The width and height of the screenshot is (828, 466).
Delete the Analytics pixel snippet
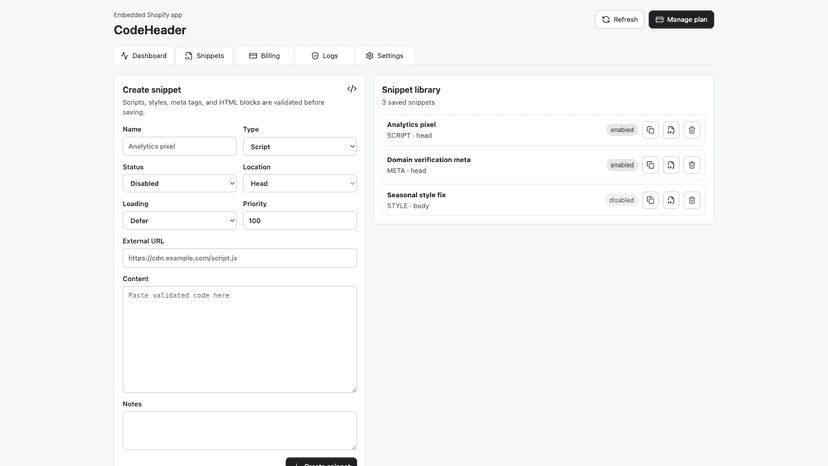pyautogui.click(x=692, y=130)
